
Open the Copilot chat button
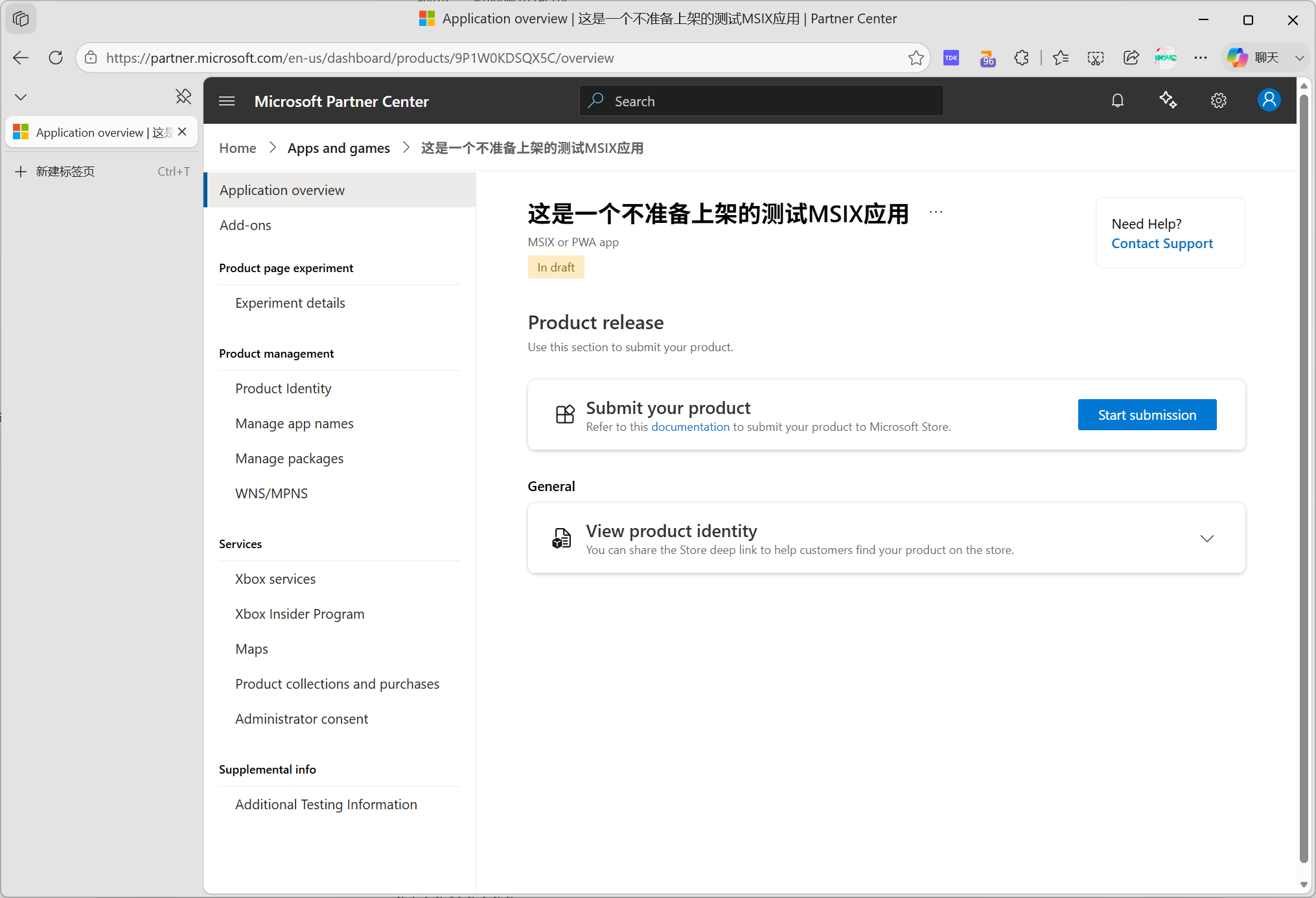tap(1253, 58)
